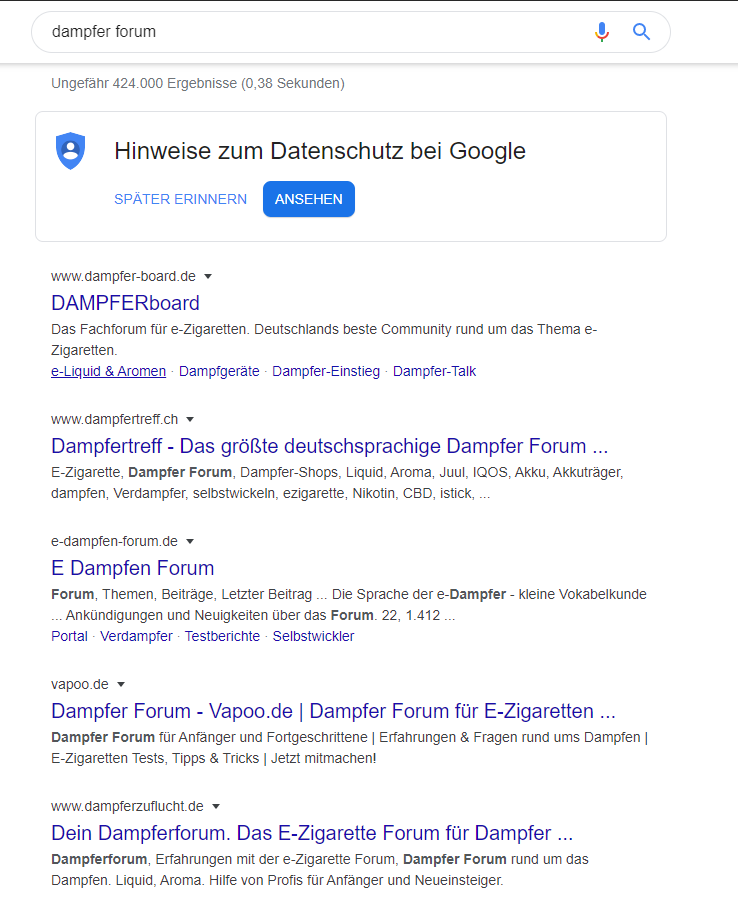Open the 'E Dampfen Forum' result
The height and width of the screenshot is (906, 738).
pos(132,568)
